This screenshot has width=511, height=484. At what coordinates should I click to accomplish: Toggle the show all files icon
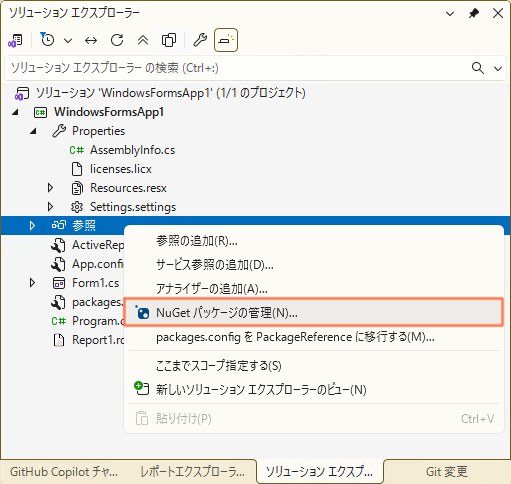[169, 40]
